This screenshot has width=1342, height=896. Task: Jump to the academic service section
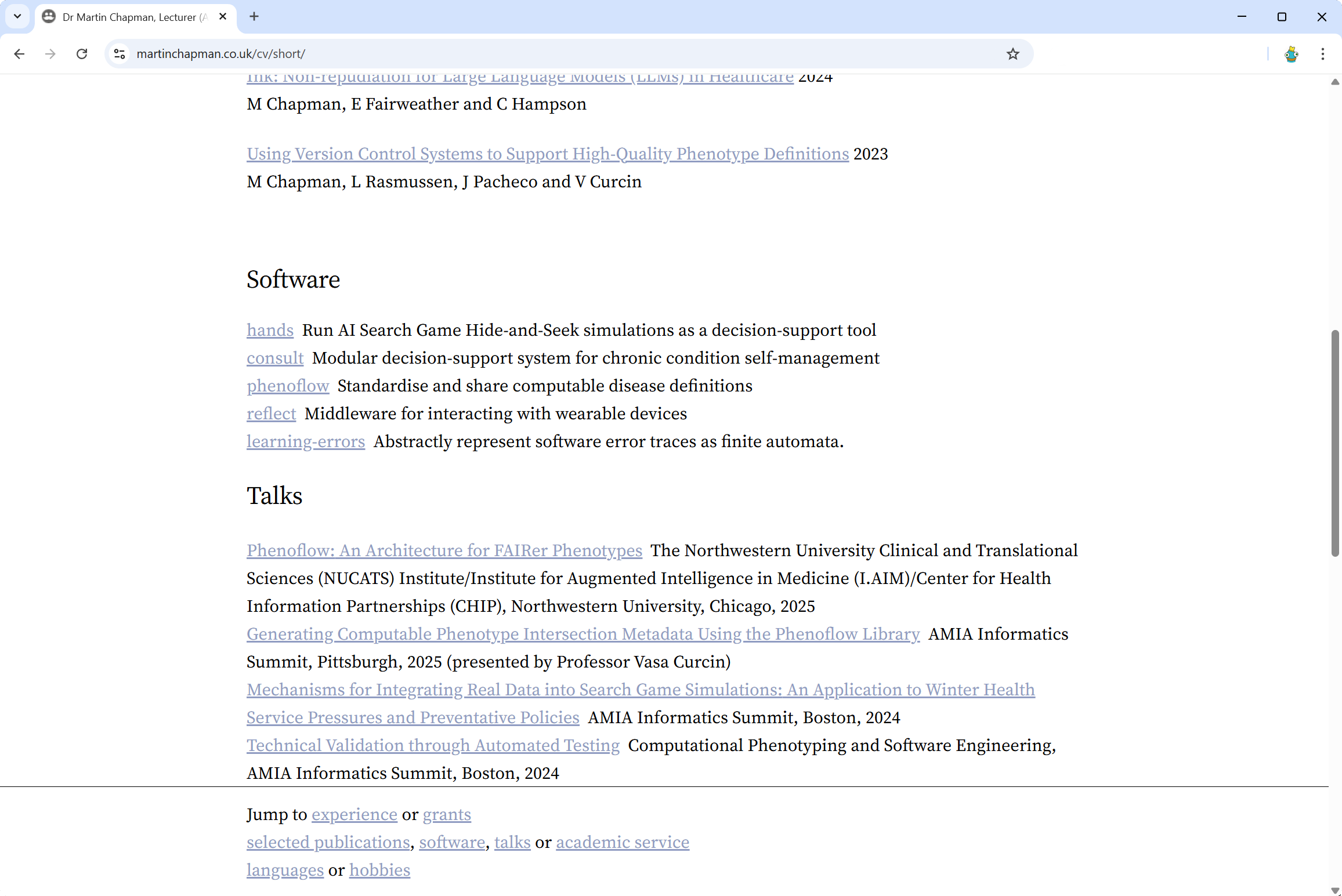[623, 842]
